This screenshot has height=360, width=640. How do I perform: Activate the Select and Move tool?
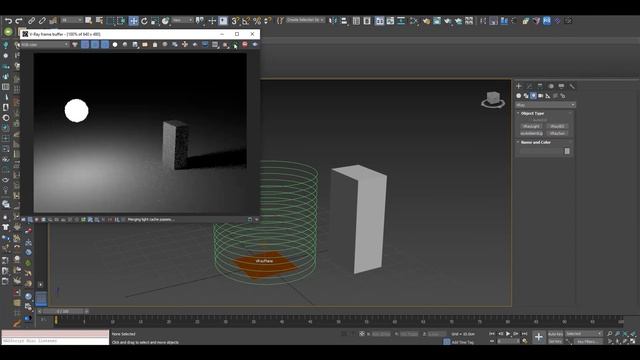coord(133,20)
